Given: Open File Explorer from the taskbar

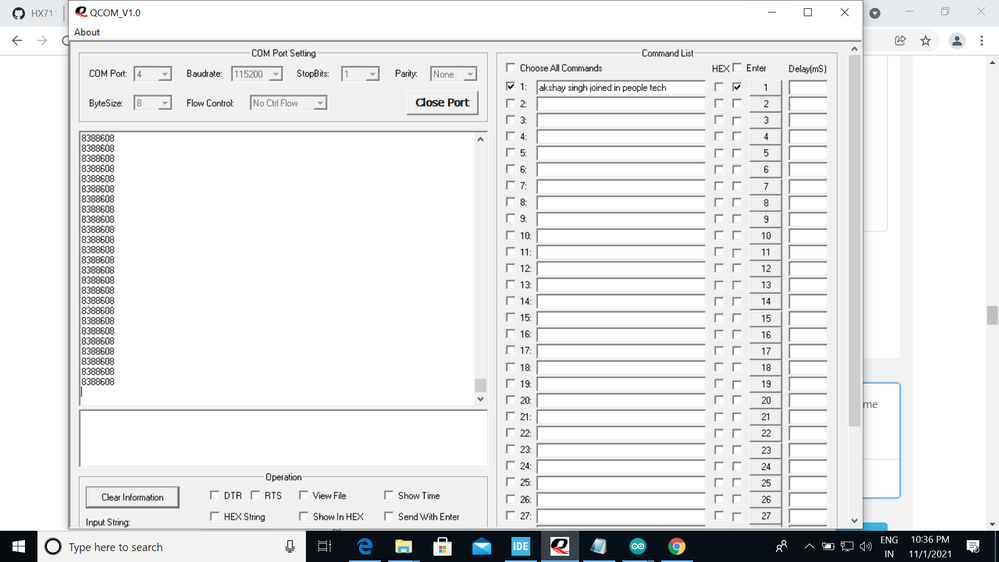Looking at the screenshot, I should click(403, 547).
